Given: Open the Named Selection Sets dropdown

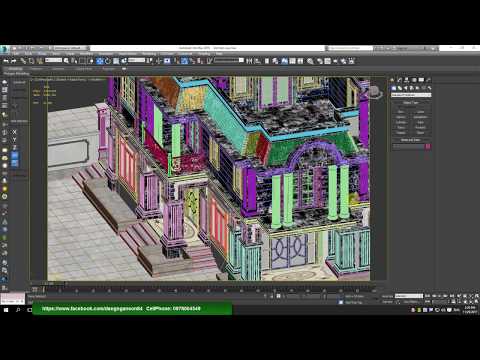Looking at the screenshot, I should [x=230, y=60].
